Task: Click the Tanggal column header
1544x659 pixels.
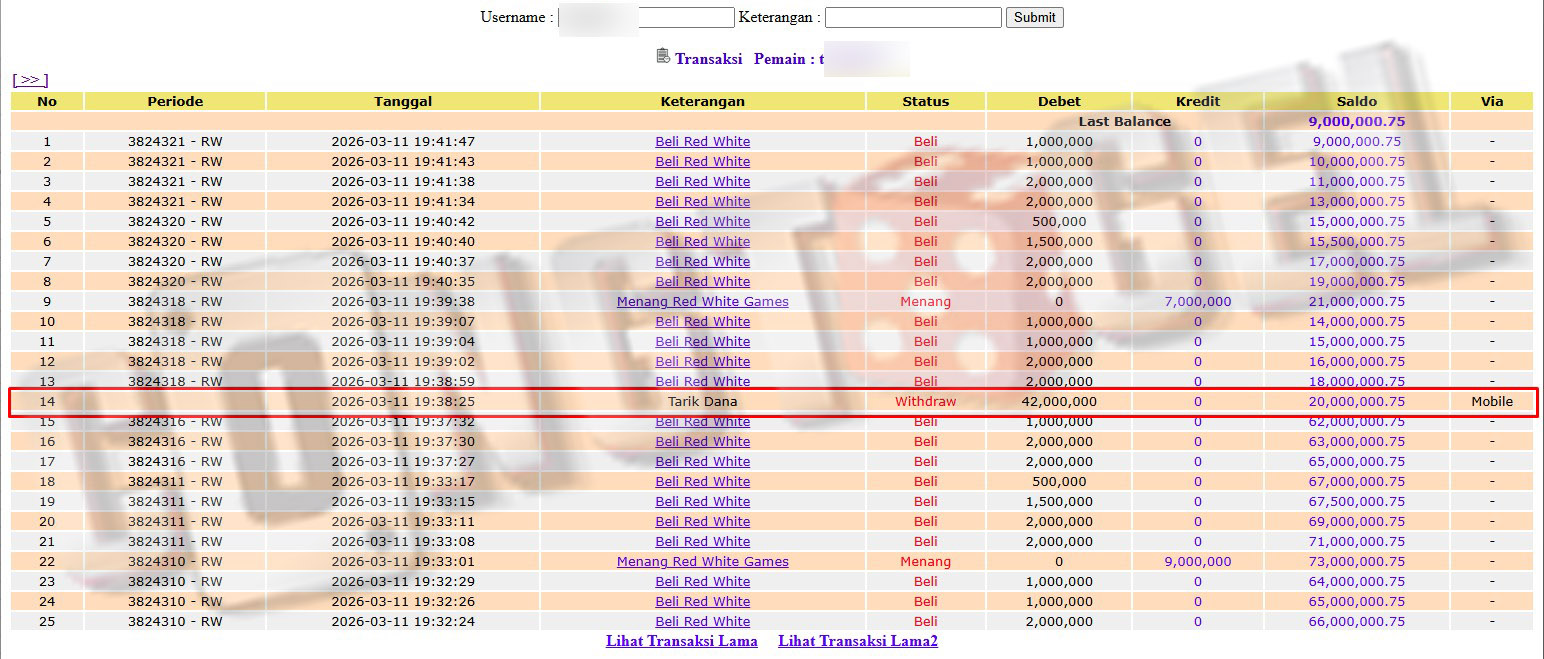Action: click(403, 101)
